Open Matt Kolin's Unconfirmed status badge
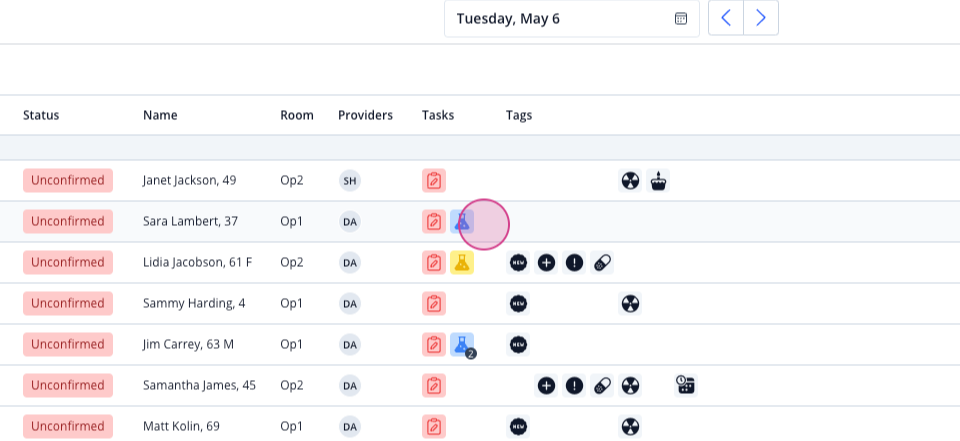Image resolution: width=960 pixels, height=441 pixels. [x=68, y=426]
